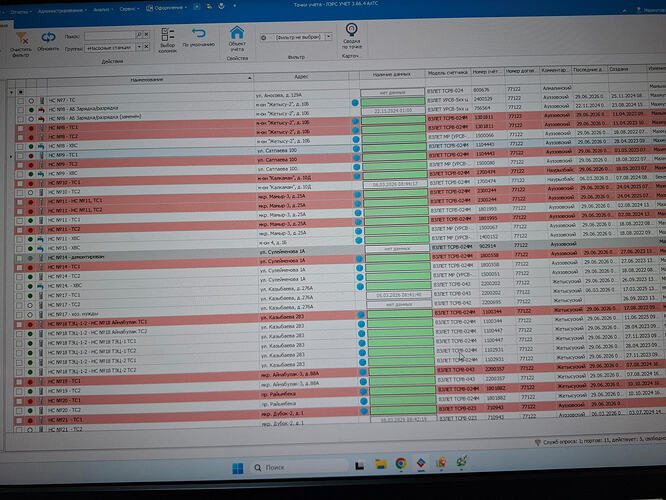Click green data bar for НС №9 - ТС1
This screenshot has width=666, height=500.
[x=394, y=157]
